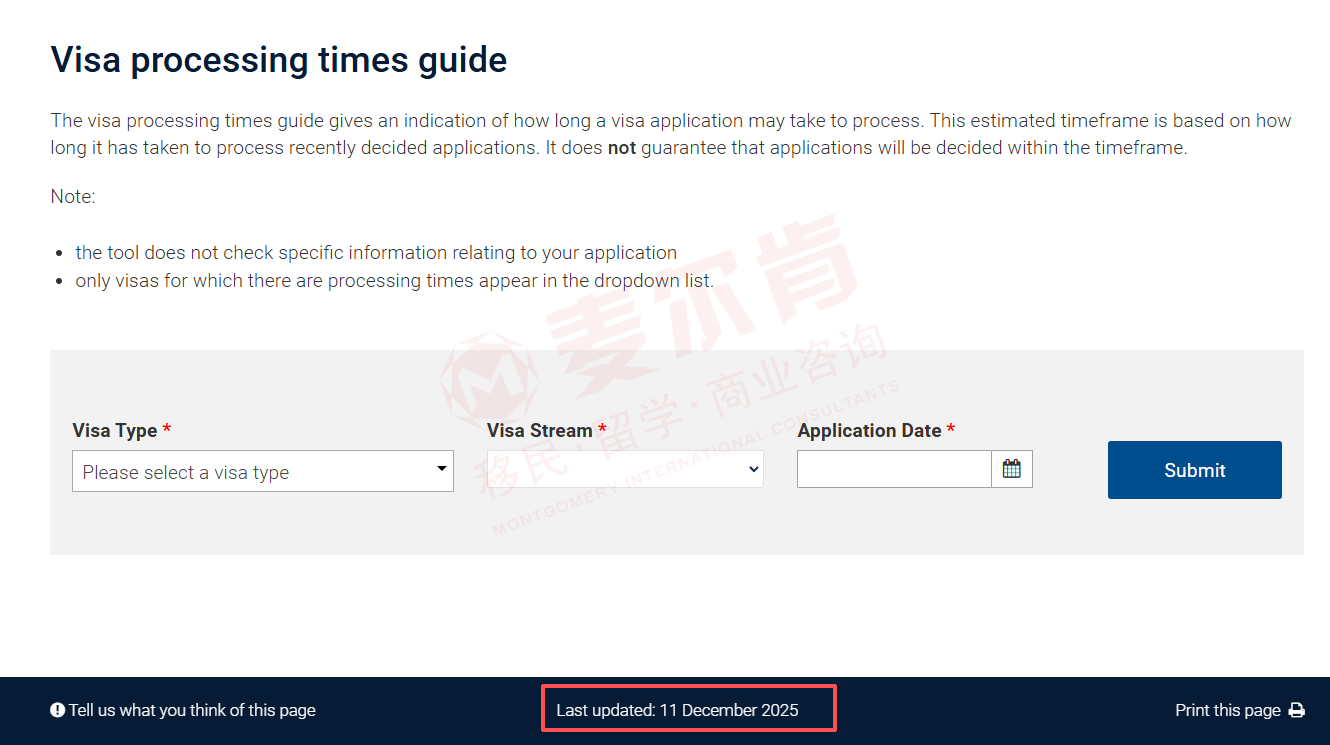Click the Montgomery watermark logo emblem
Screen dimensions: 1330x745
pyautogui.click(x=491, y=381)
